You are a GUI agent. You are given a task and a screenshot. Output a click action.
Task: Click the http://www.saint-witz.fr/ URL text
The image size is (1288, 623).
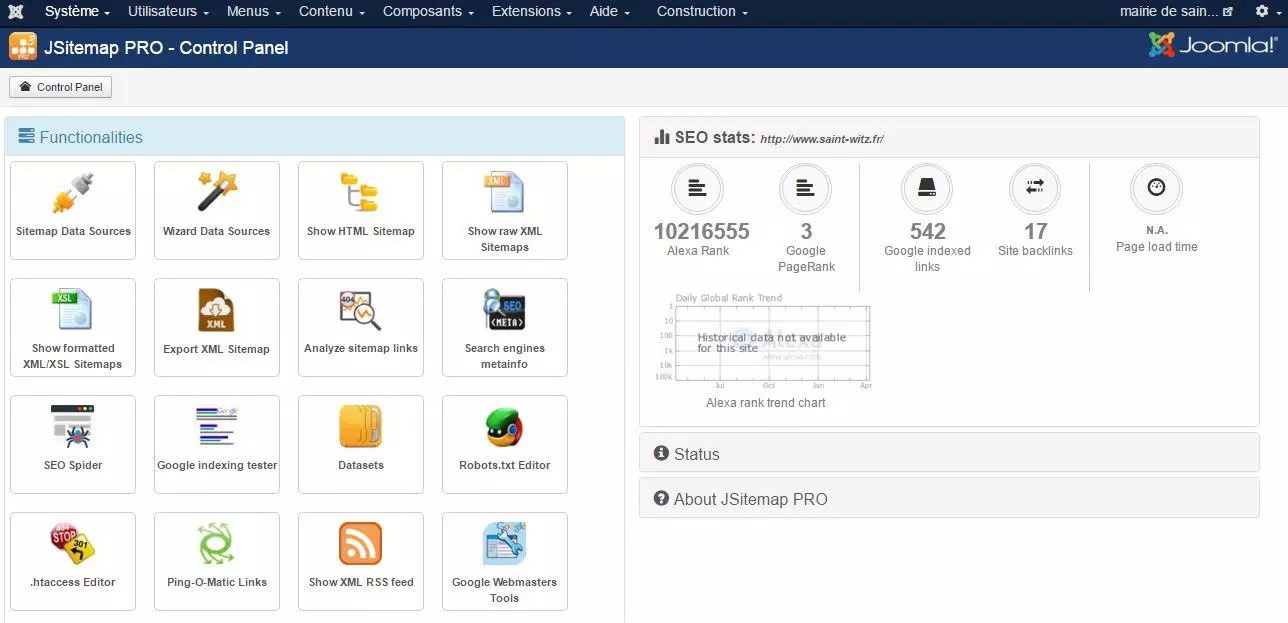(822, 139)
